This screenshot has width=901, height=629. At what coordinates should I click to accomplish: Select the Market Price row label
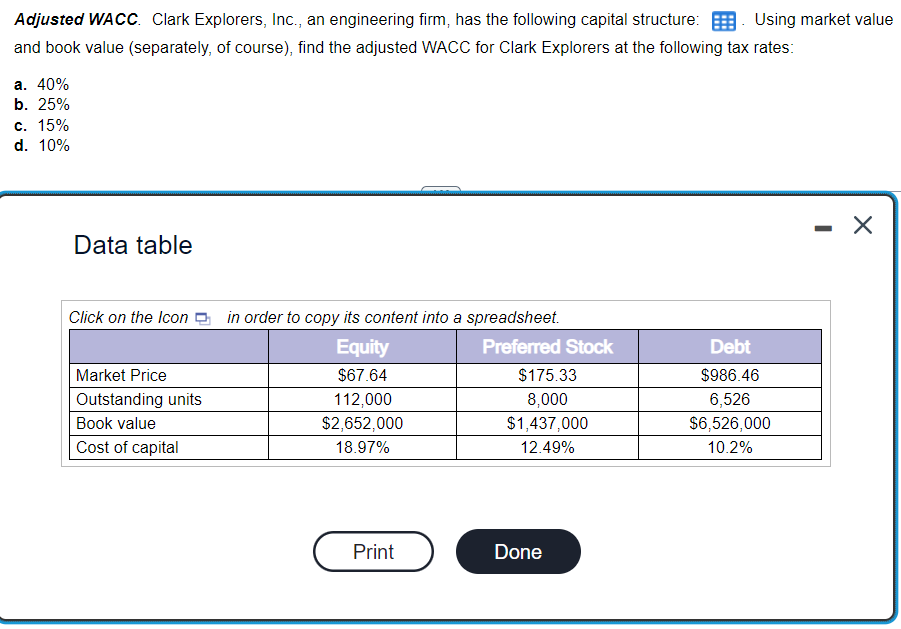coord(115,373)
